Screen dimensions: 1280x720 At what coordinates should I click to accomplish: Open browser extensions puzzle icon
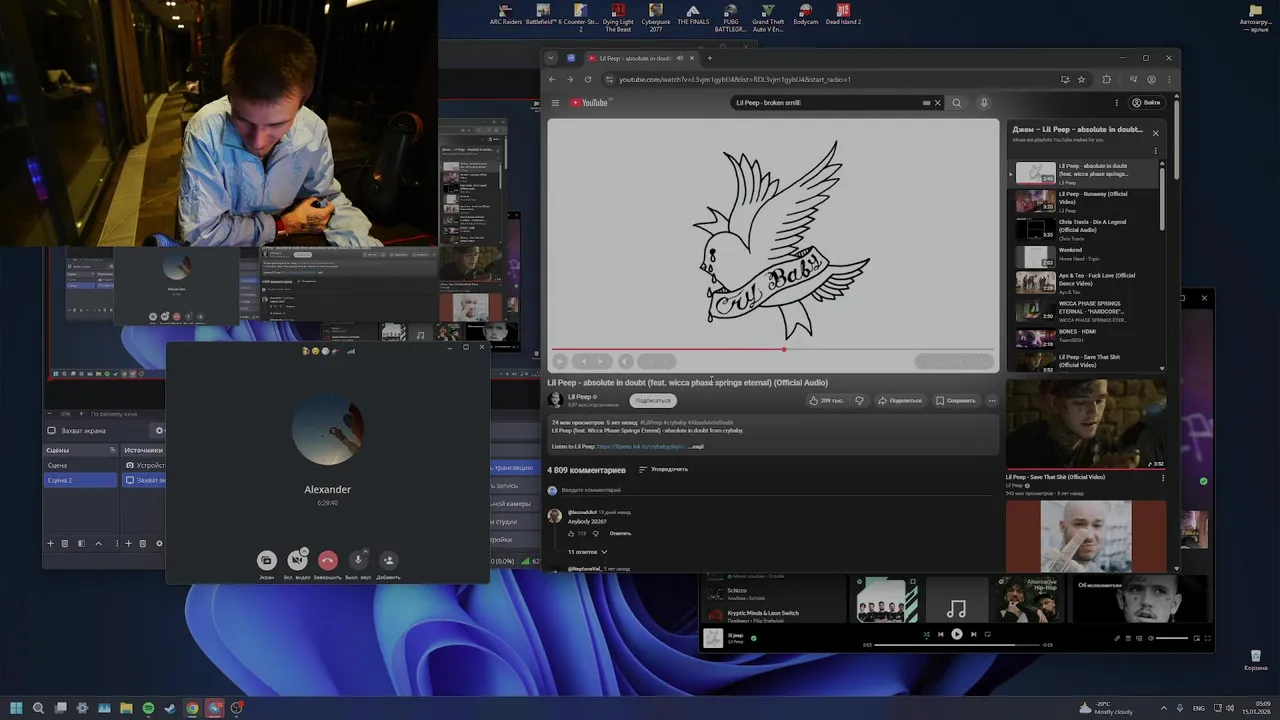click(1107, 79)
